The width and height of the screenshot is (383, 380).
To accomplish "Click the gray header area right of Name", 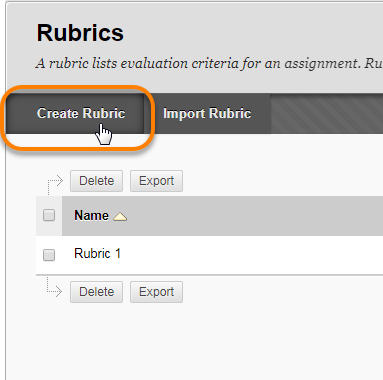I will pyautogui.click(x=255, y=216).
